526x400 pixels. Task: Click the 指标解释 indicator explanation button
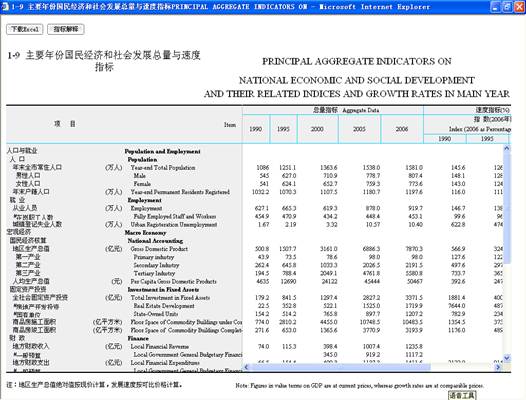(66, 30)
